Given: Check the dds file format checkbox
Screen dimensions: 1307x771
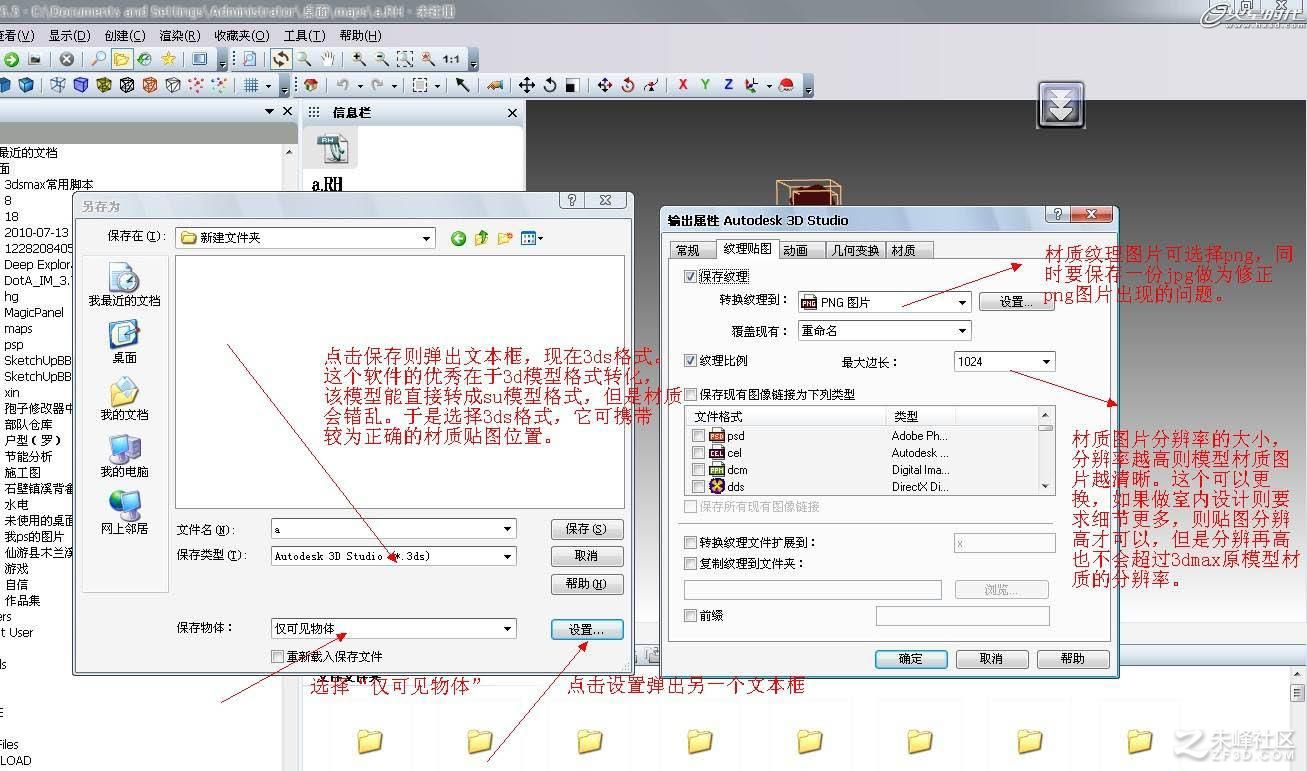Looking at the screenshot, I should click(699, 487).
